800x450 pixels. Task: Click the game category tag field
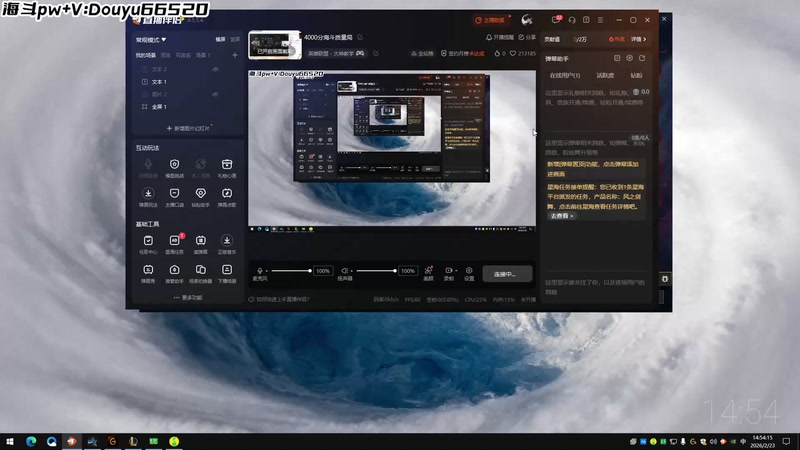336,53
